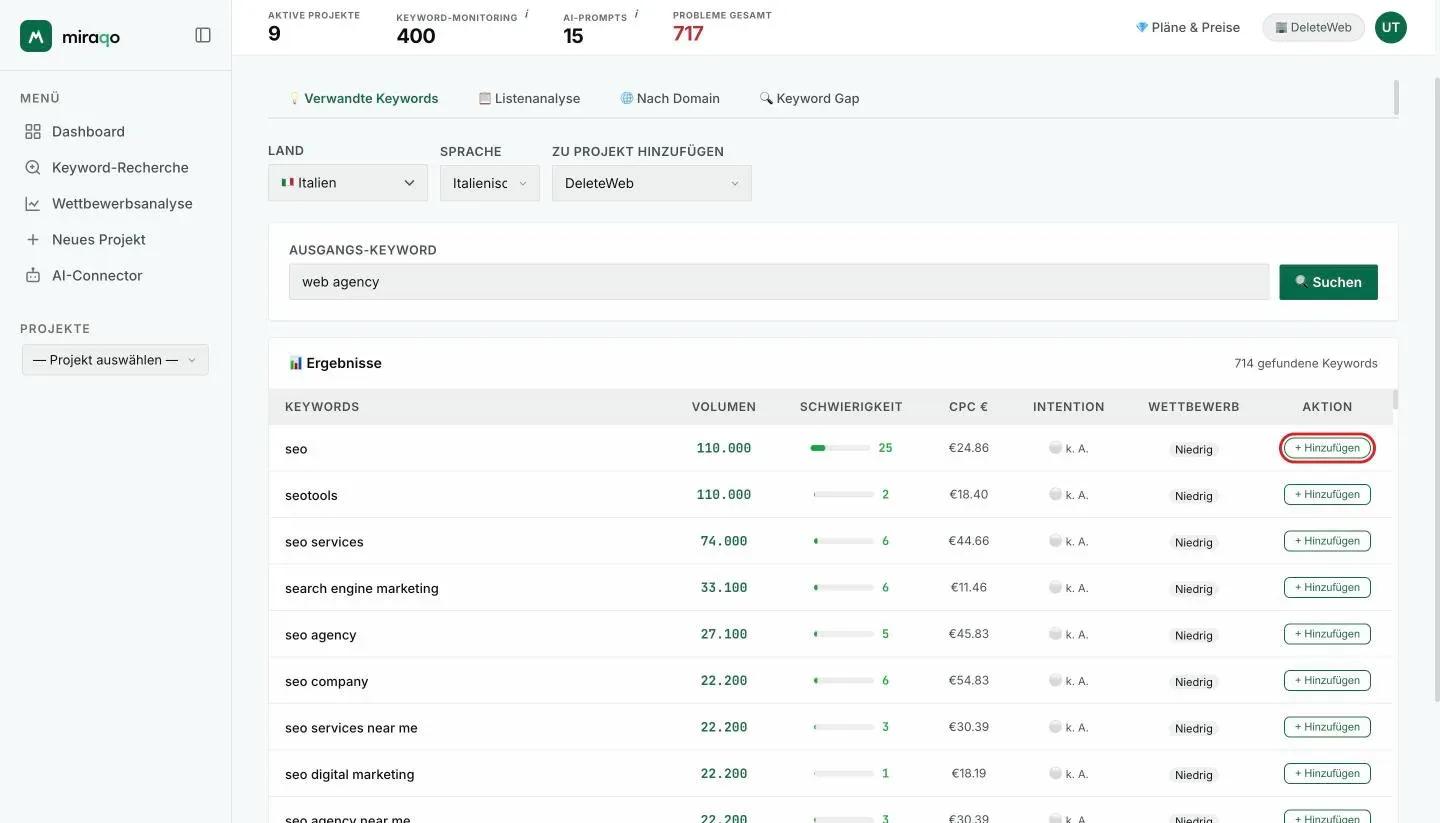Click the Wettbewerbsanalyse chart icon
The height and width of the screenshot is (823, 1440).
(33, 203)
